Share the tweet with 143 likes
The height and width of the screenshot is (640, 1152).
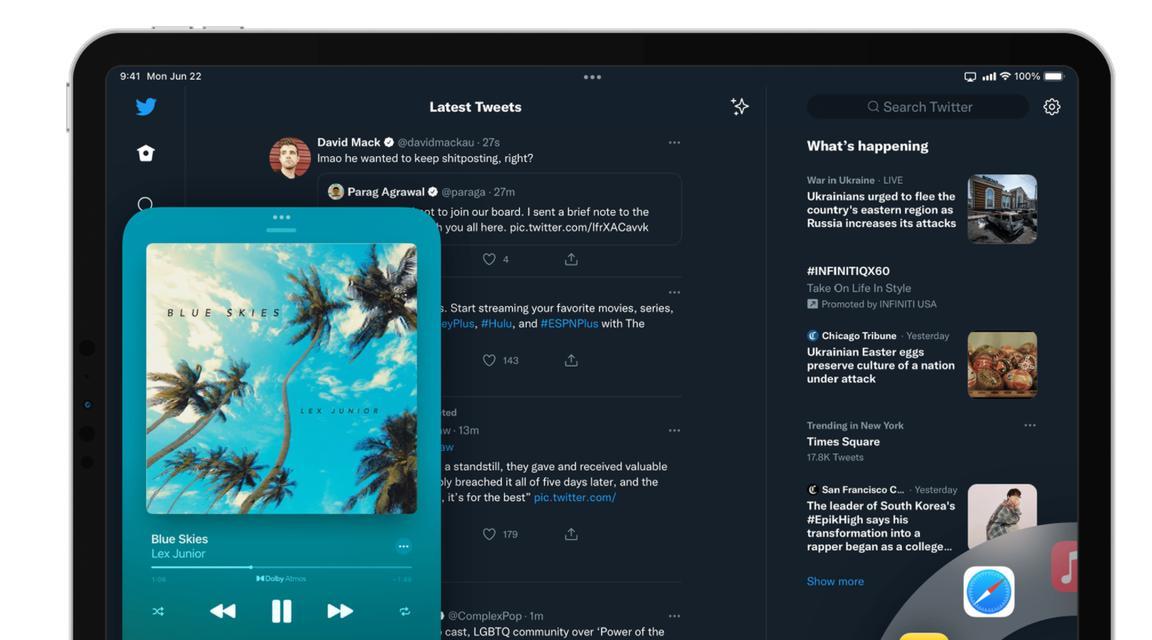(571, 361)
